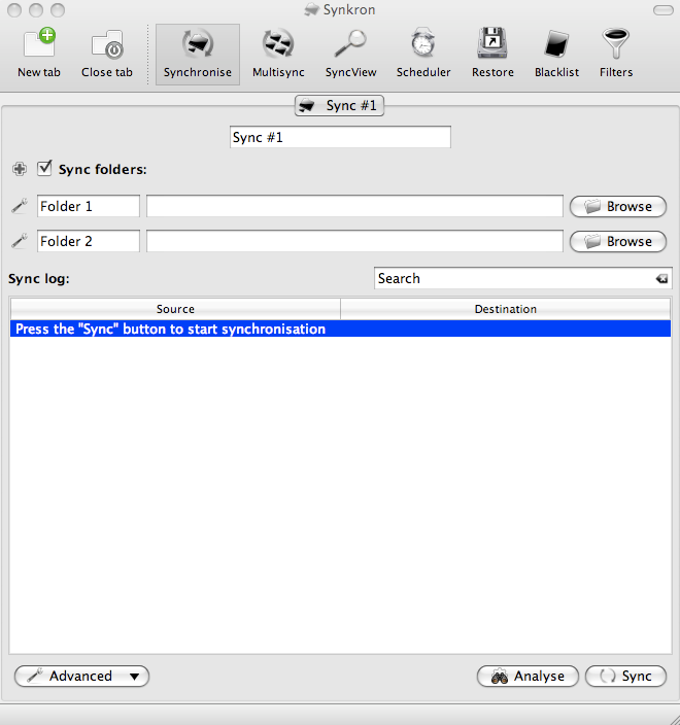Click the Sync #1 name field
The width and height of the screenshot is (680, 725).
340,137
